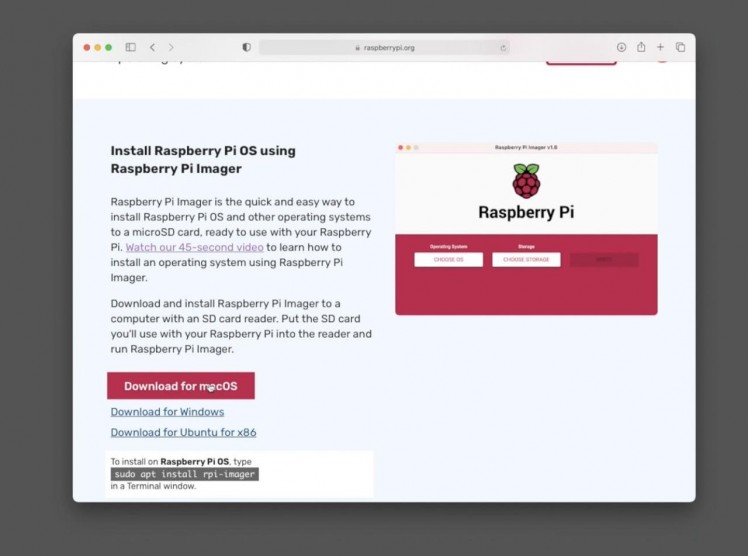Reload the page with the refresh icon
The image size is (748, 556).
(503, 48)
